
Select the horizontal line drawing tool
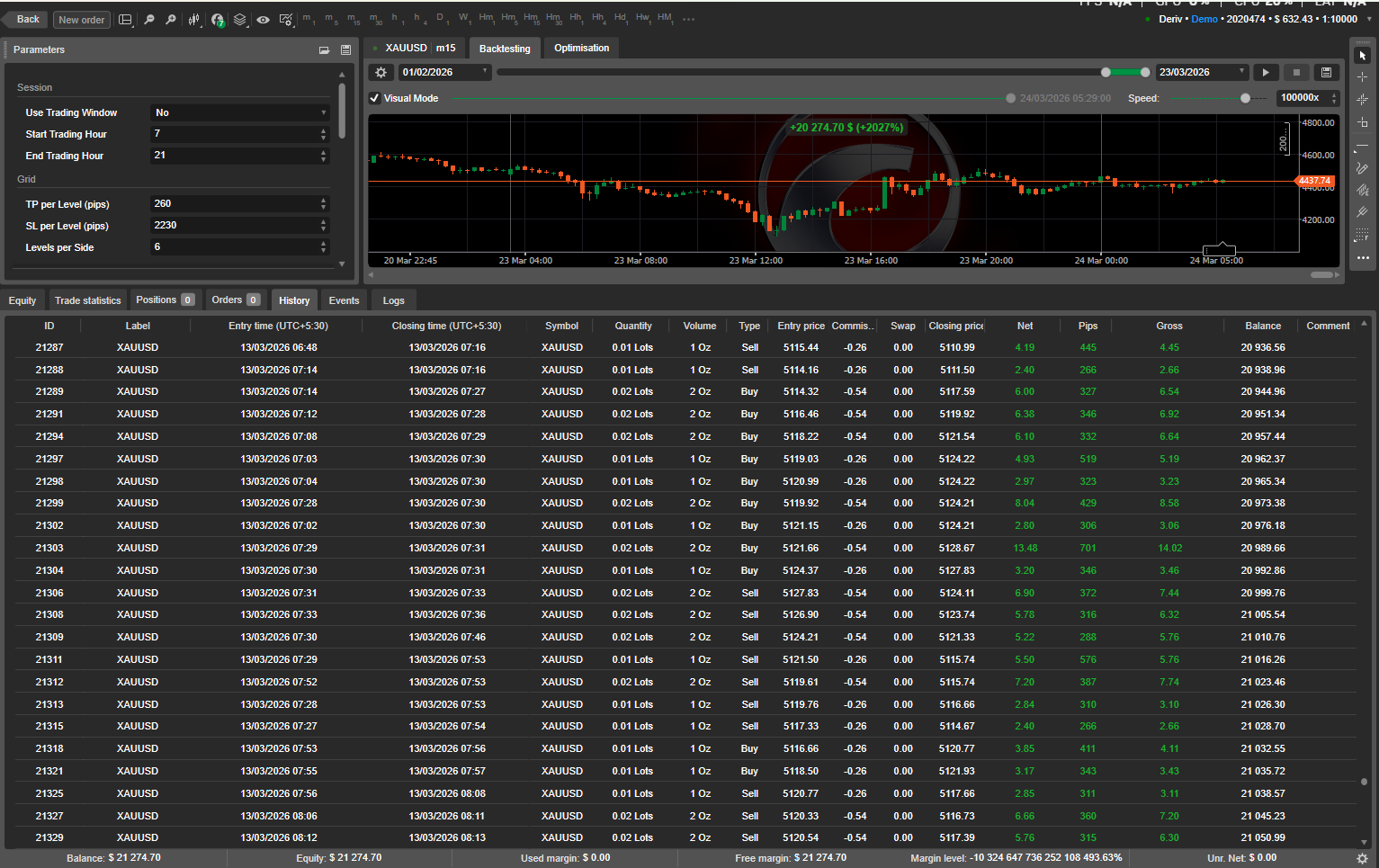point(1362,146)
